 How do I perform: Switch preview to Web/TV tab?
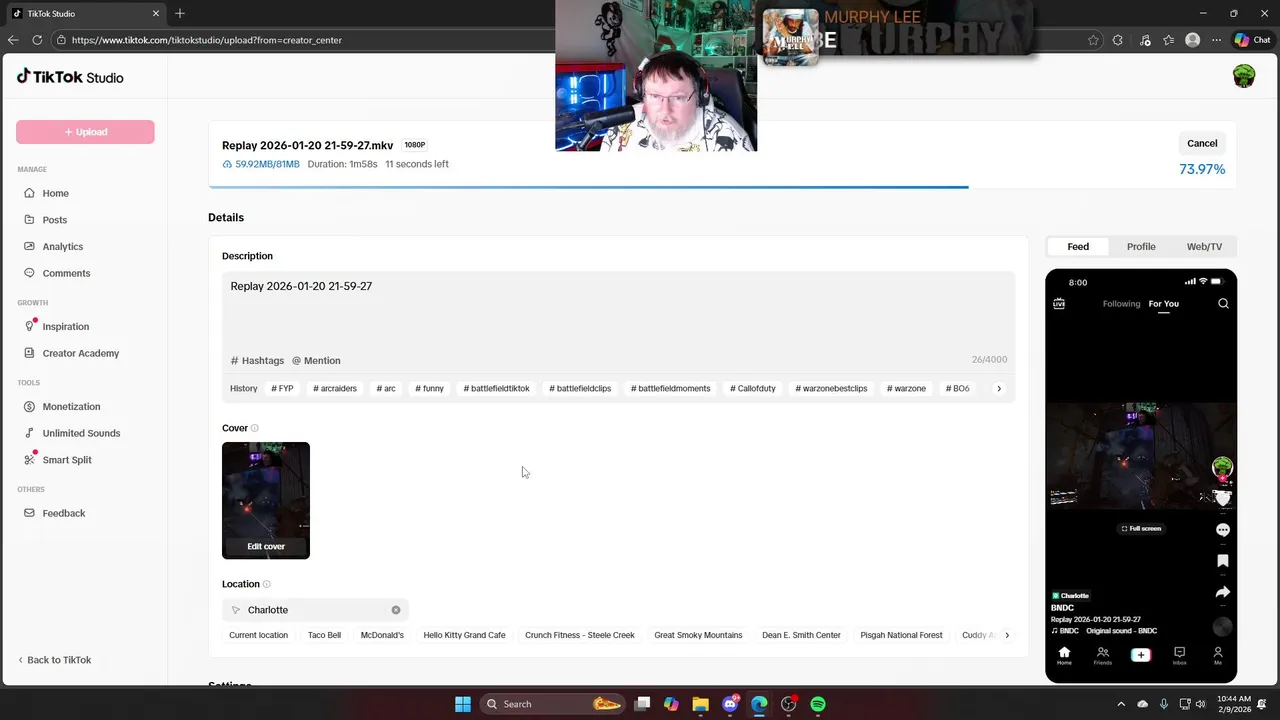coord(1204,246)
